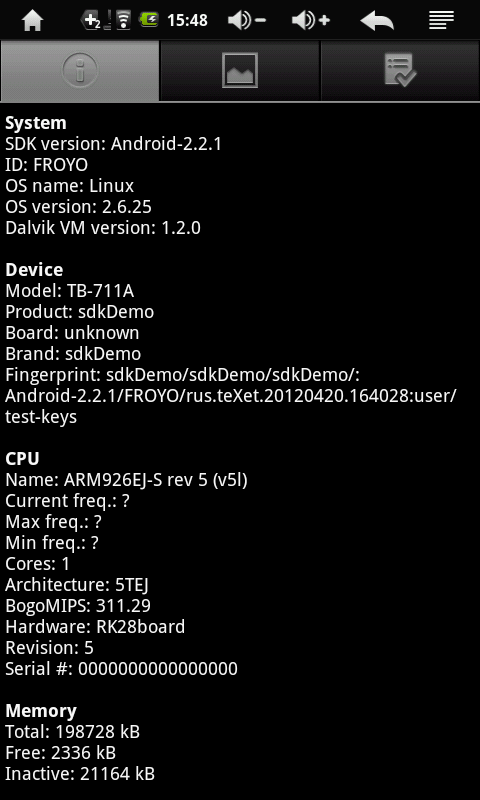Tap the Memory section heading
Image resolution: width=480 pixels, height=800 pixels.
pos(41,711)
